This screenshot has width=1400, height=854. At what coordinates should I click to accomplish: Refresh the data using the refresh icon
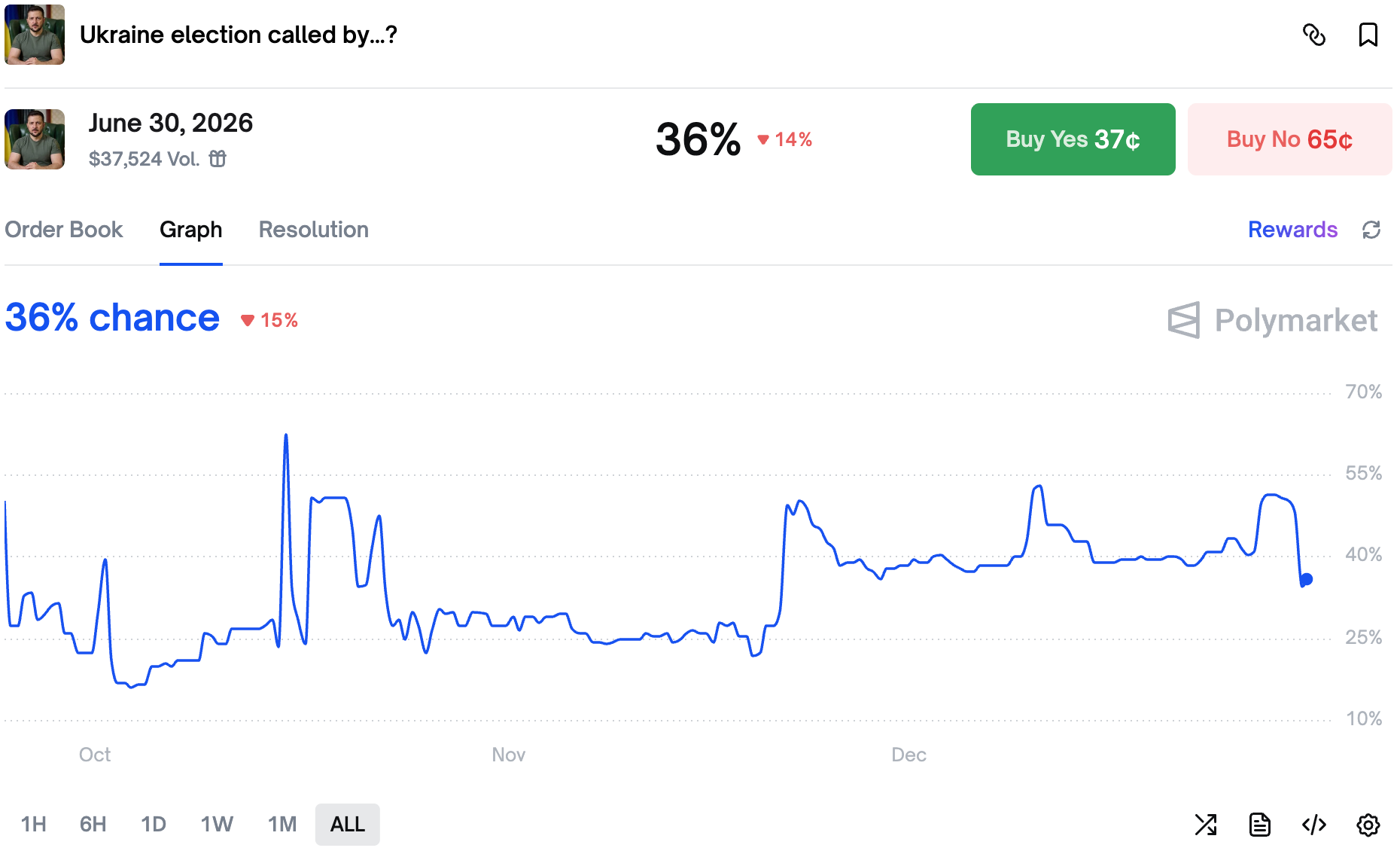click(1371, 230)
